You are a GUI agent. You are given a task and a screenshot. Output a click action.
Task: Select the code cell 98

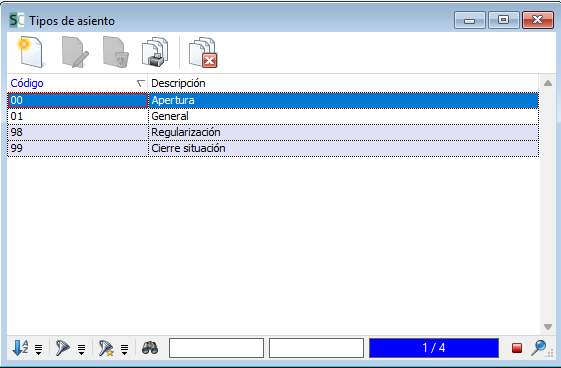tap(78, 132)
